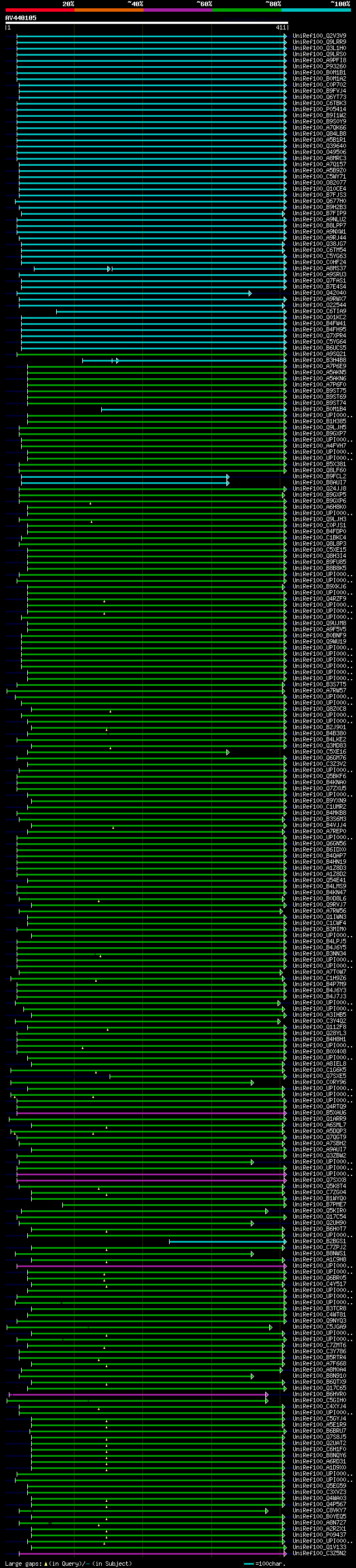The image size is (356, 1568).
Task: Click the Q42040 alignment end arrowhead
Action: 250,293
